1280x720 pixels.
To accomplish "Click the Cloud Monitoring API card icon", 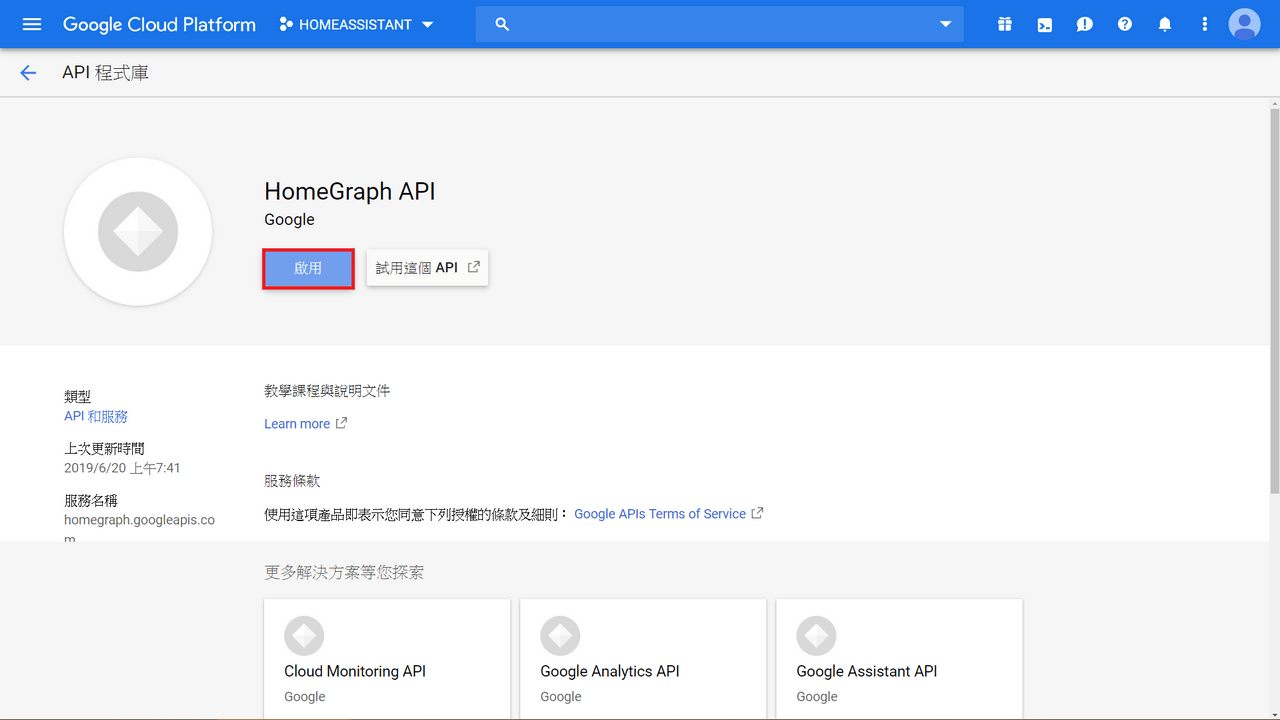I will click(x=304, y=635).
